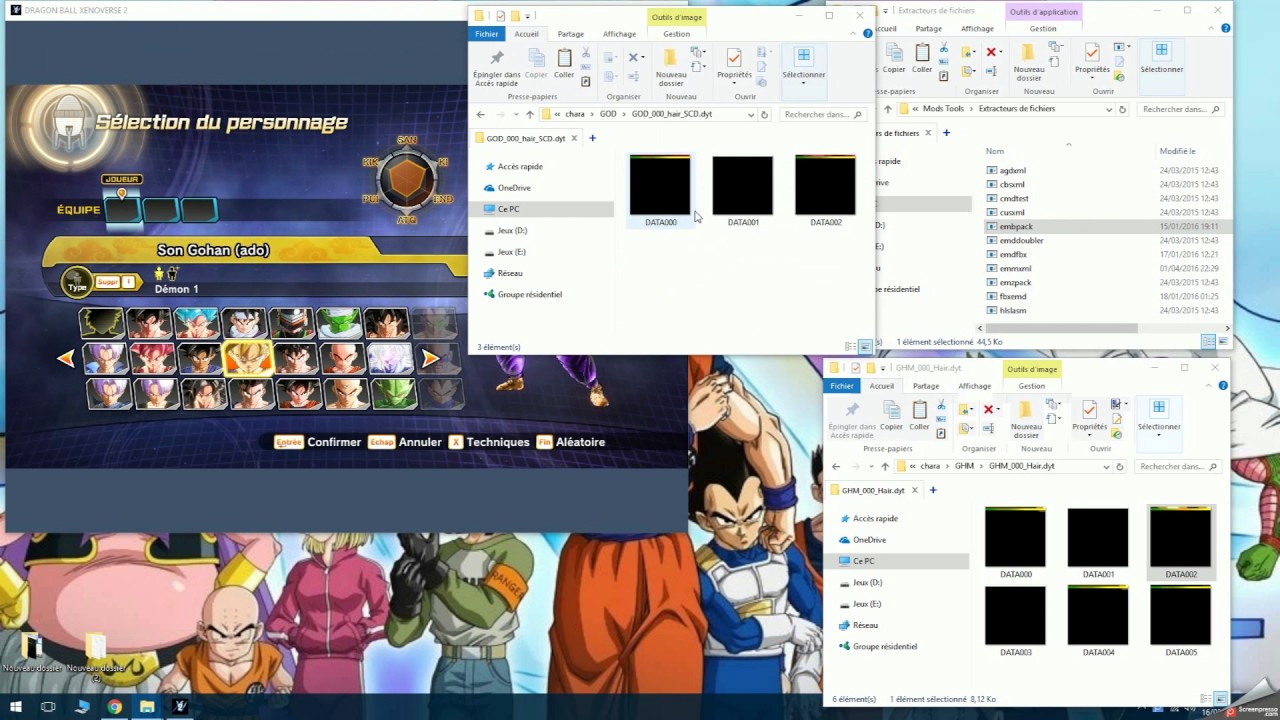Collapse ribbon chevron in GHM_000_Hair window
This screenshot has width=1280, height=720.
click(x=1209, y=386)
